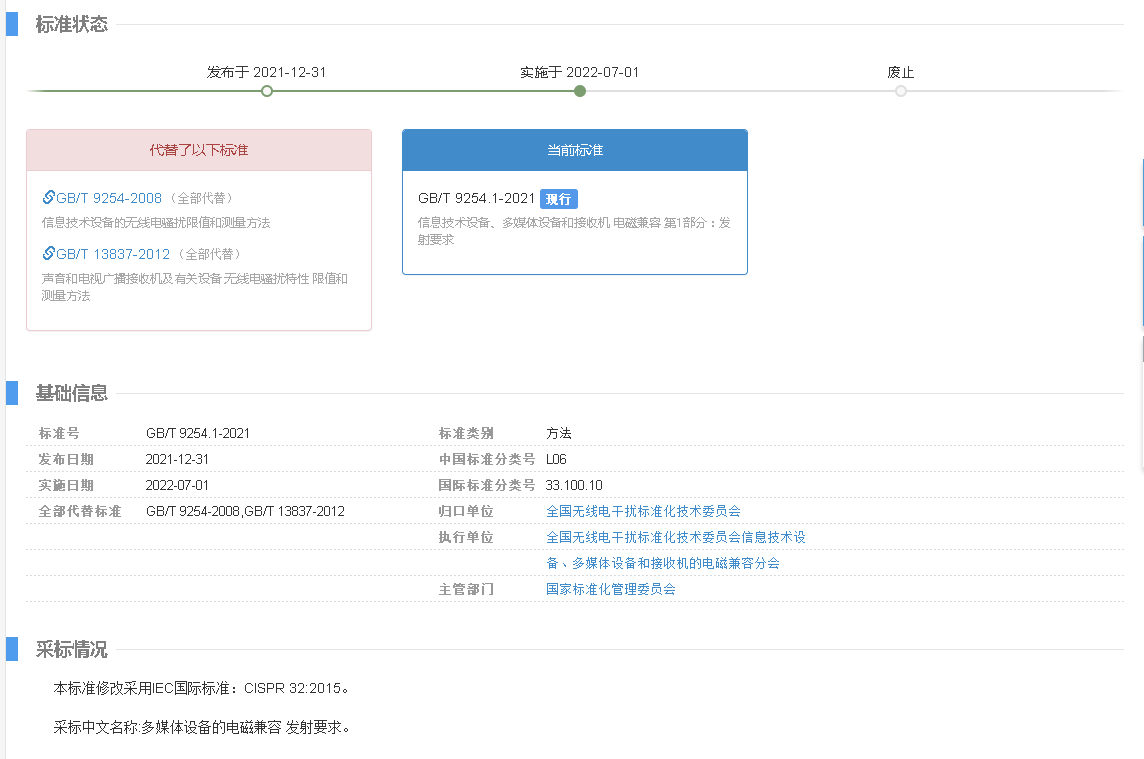This screenshot has width=1144, height=759.
Task: Click the L06 China classification value
Action: click(x=556, y=459)
